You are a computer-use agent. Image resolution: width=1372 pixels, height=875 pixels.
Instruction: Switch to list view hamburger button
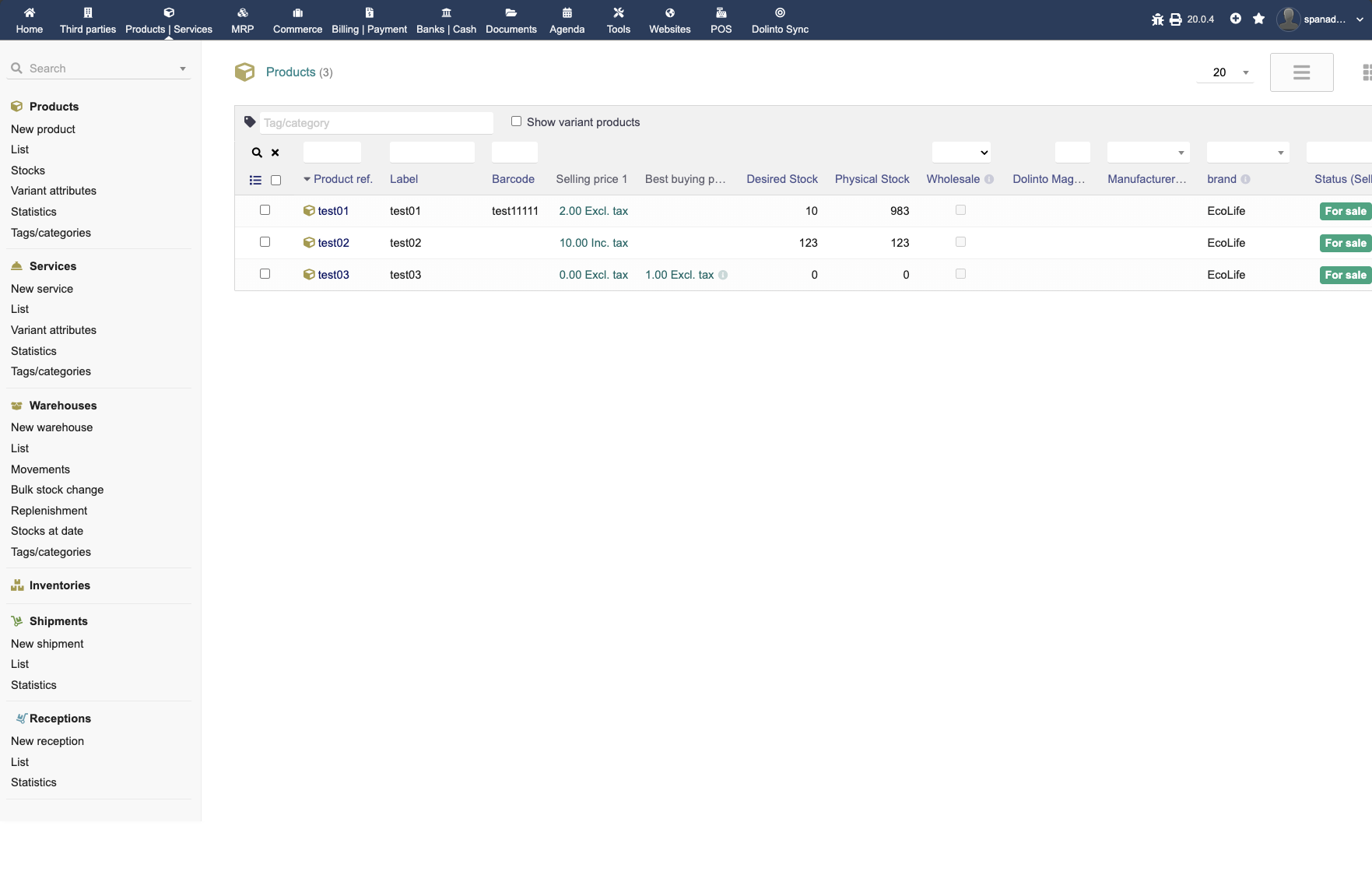[x=1301, y=72]
